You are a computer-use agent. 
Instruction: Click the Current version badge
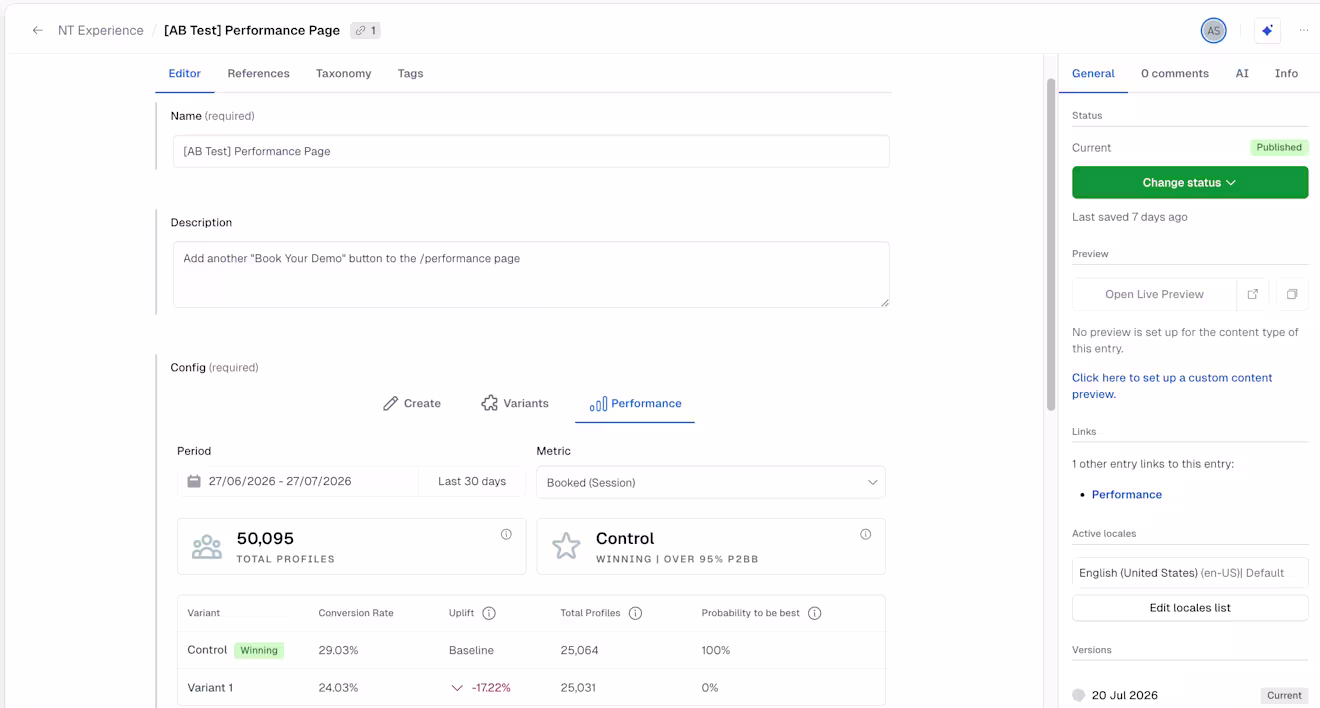[1284, 695]
